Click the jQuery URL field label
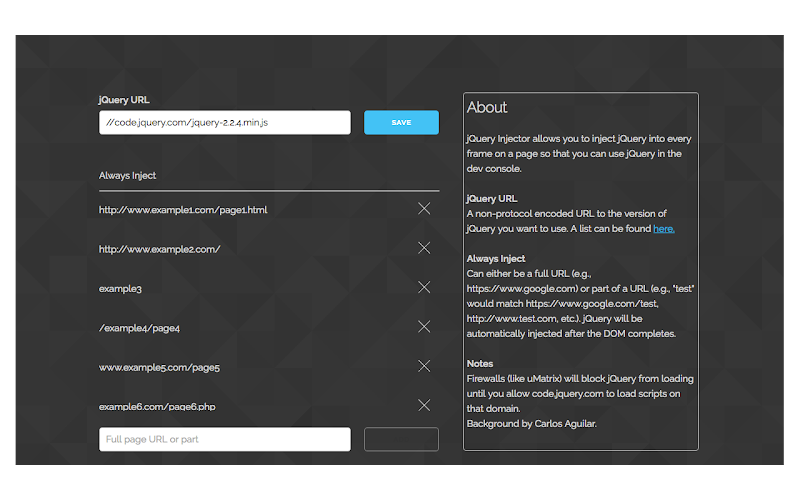800x500 pixels. (x=124, y=100)
